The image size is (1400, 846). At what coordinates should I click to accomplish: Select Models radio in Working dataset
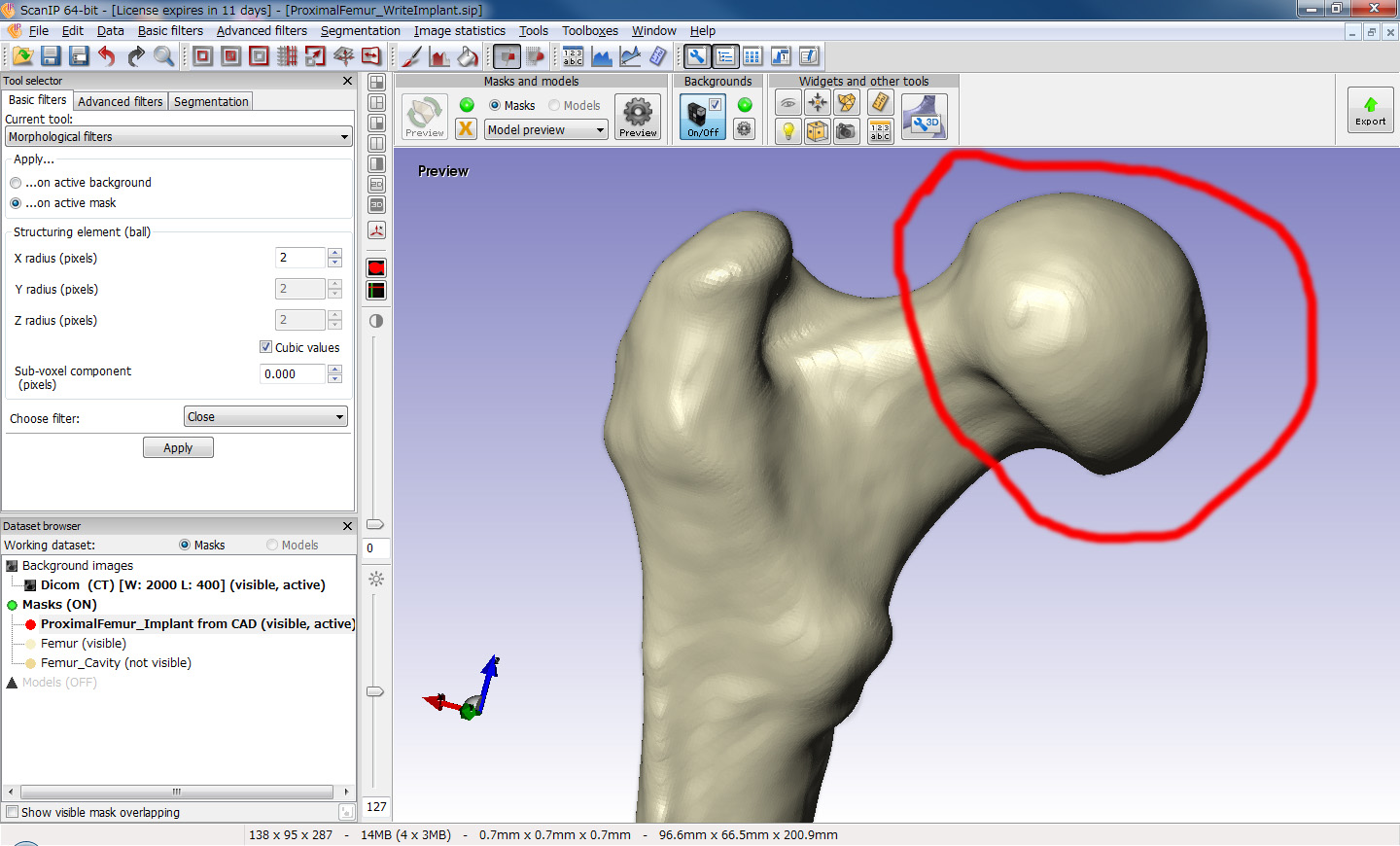272,546
